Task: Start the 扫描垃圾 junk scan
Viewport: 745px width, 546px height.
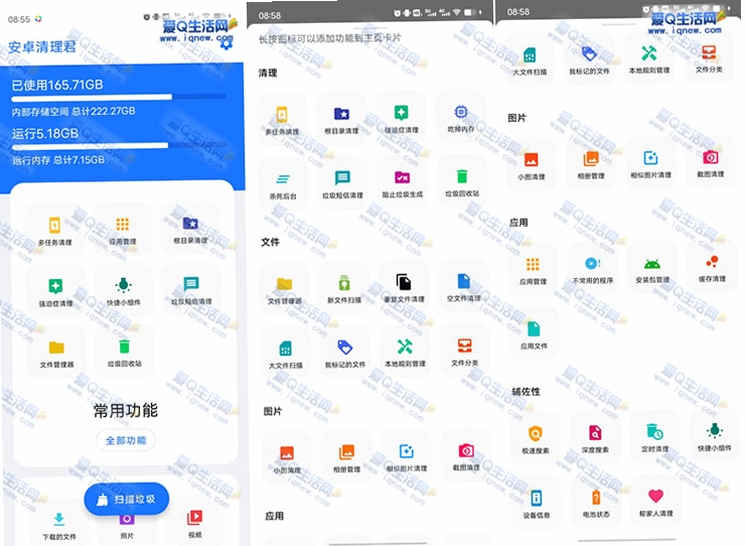Action: click(126, 499)
